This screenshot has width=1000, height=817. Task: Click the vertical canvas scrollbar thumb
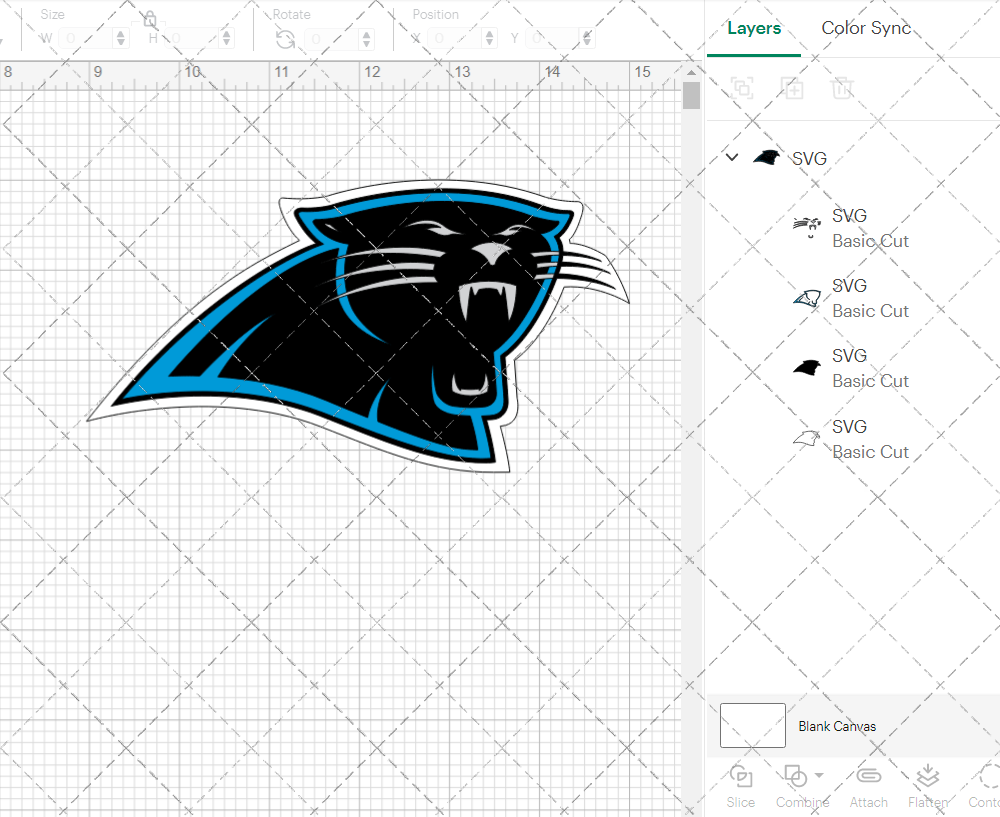(x=691, y=96)
